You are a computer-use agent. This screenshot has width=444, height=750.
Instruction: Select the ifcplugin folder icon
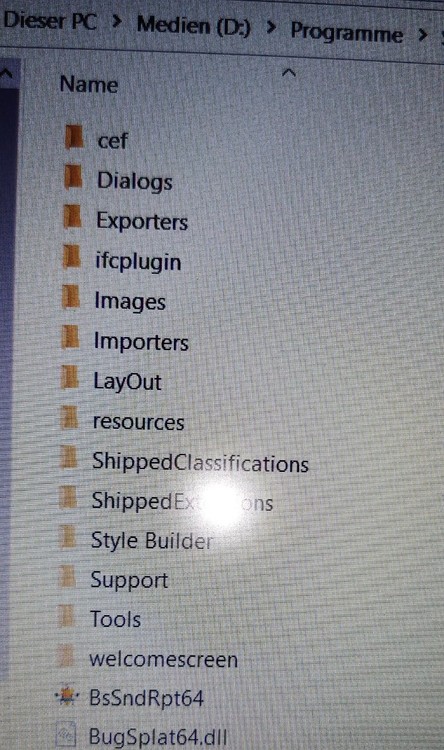pyautogui.click(x=72, y=256)
